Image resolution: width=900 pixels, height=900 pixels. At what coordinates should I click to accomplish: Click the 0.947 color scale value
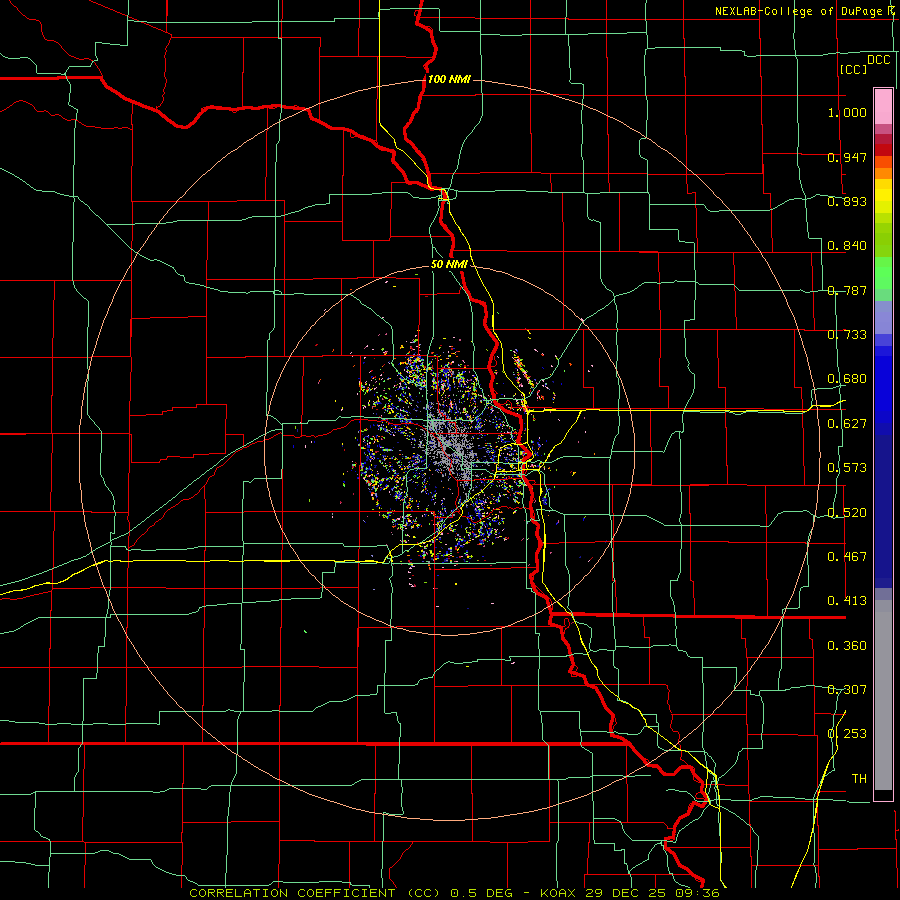847,157
